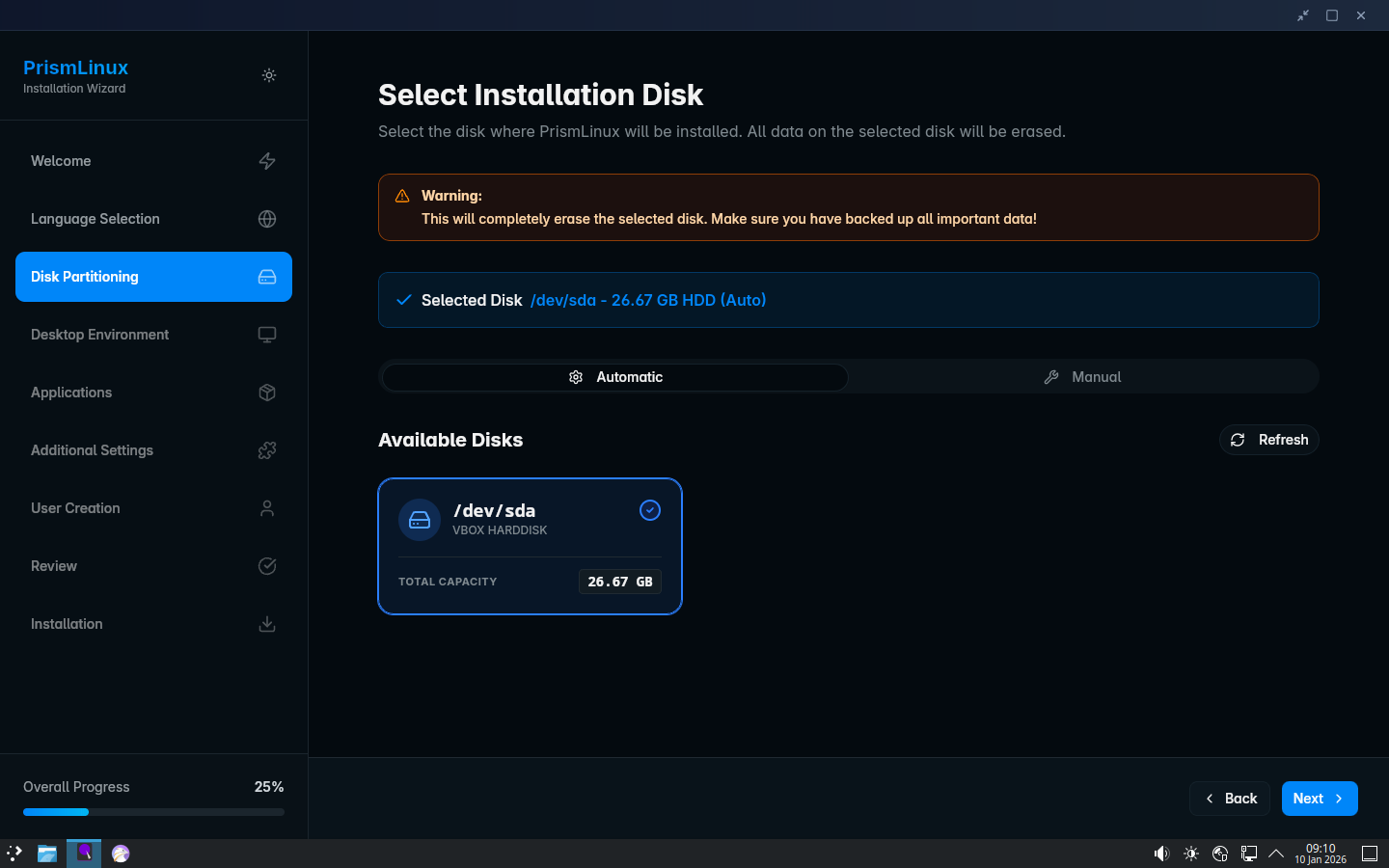
Task: Switch to Manual partitioning mode
Action: 1082,377
